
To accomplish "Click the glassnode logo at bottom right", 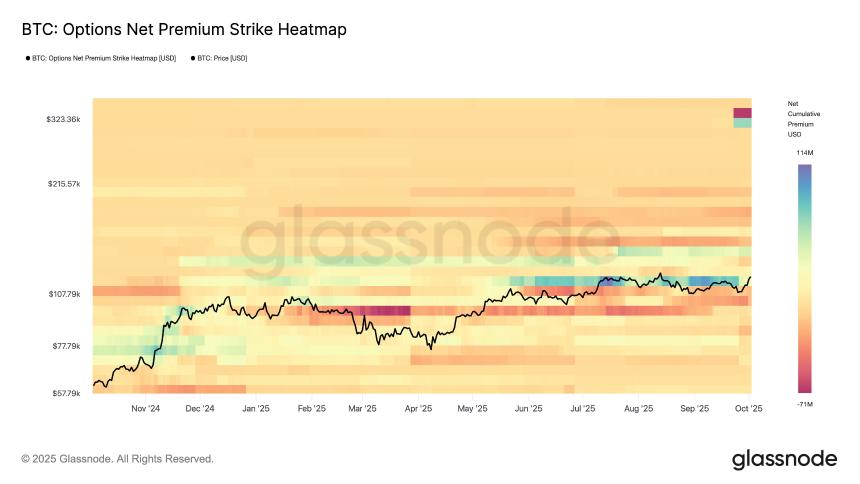I will (x=784, y=459).
